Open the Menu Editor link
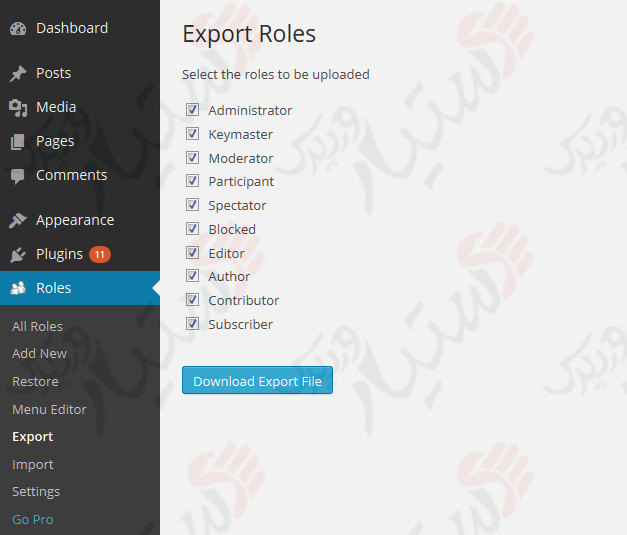Image resolution: width=627 pixels, height=535 pixels. 49,410
